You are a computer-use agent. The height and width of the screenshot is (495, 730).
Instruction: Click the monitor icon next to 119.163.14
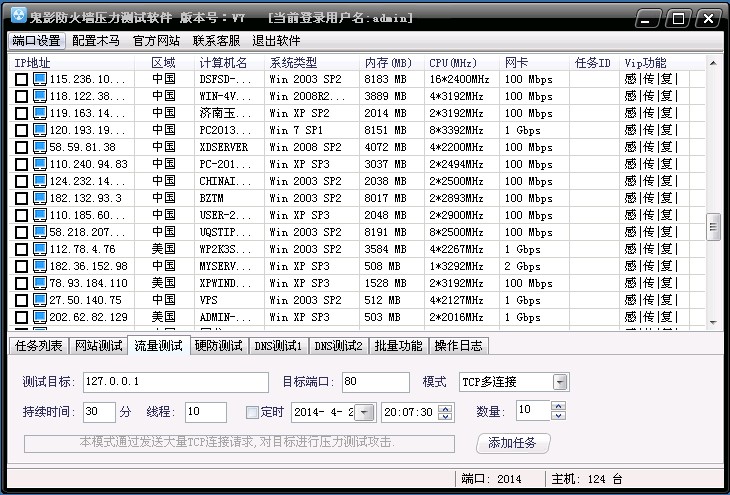(40, 113)
